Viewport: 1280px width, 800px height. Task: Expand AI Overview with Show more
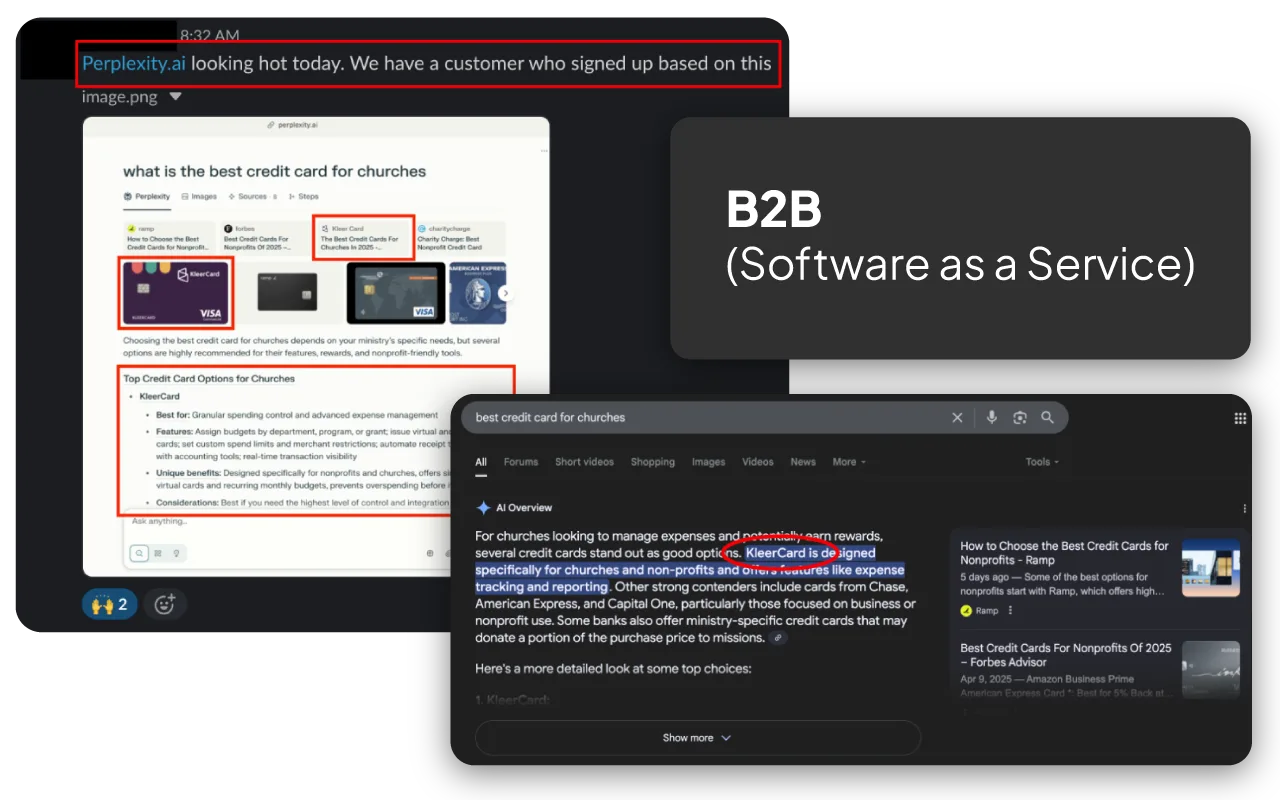697,738
